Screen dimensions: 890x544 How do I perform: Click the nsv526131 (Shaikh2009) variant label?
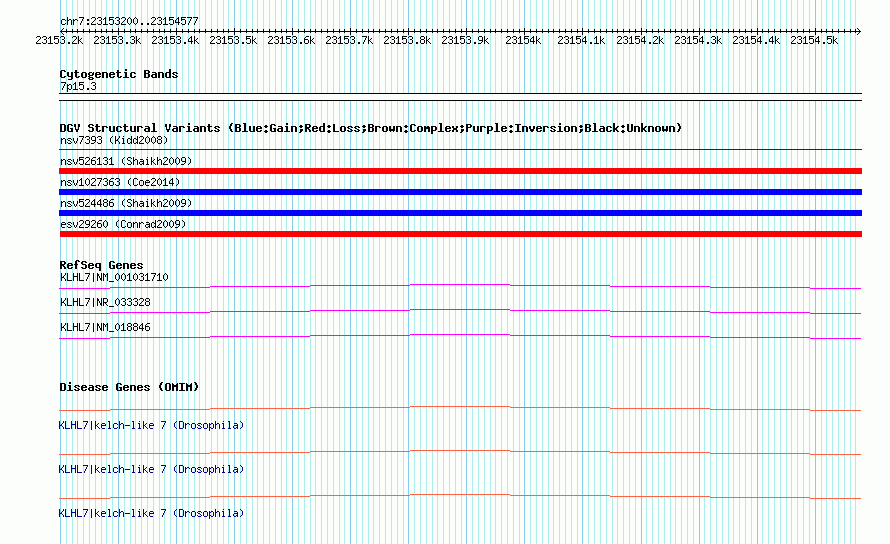click(x=126, y=161)
